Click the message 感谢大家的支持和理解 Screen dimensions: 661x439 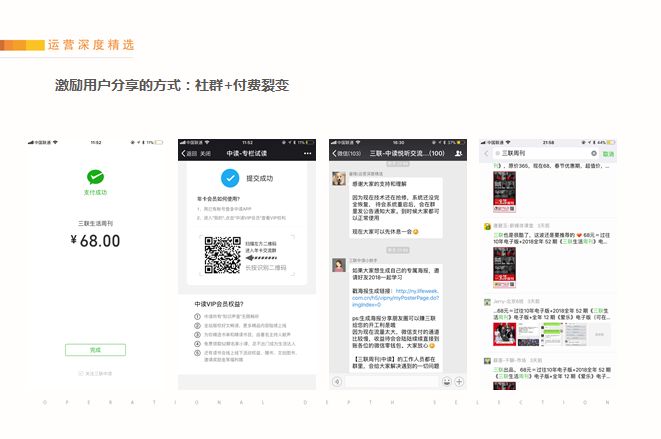pyautogui.click(x=379, y=184)
